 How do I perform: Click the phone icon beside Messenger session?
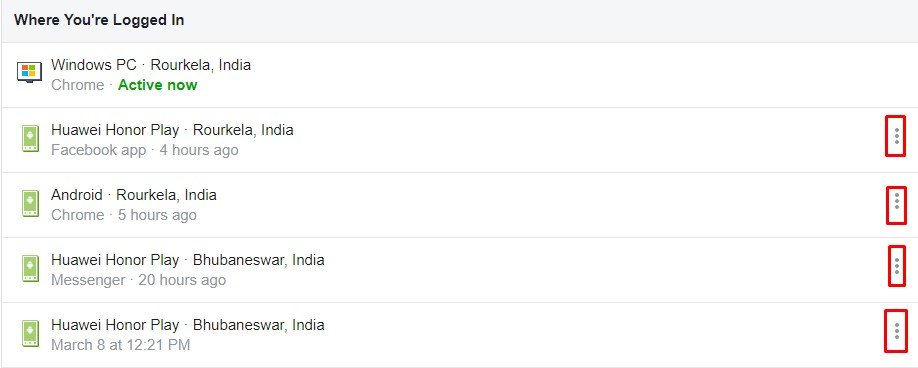pos(30,269)
